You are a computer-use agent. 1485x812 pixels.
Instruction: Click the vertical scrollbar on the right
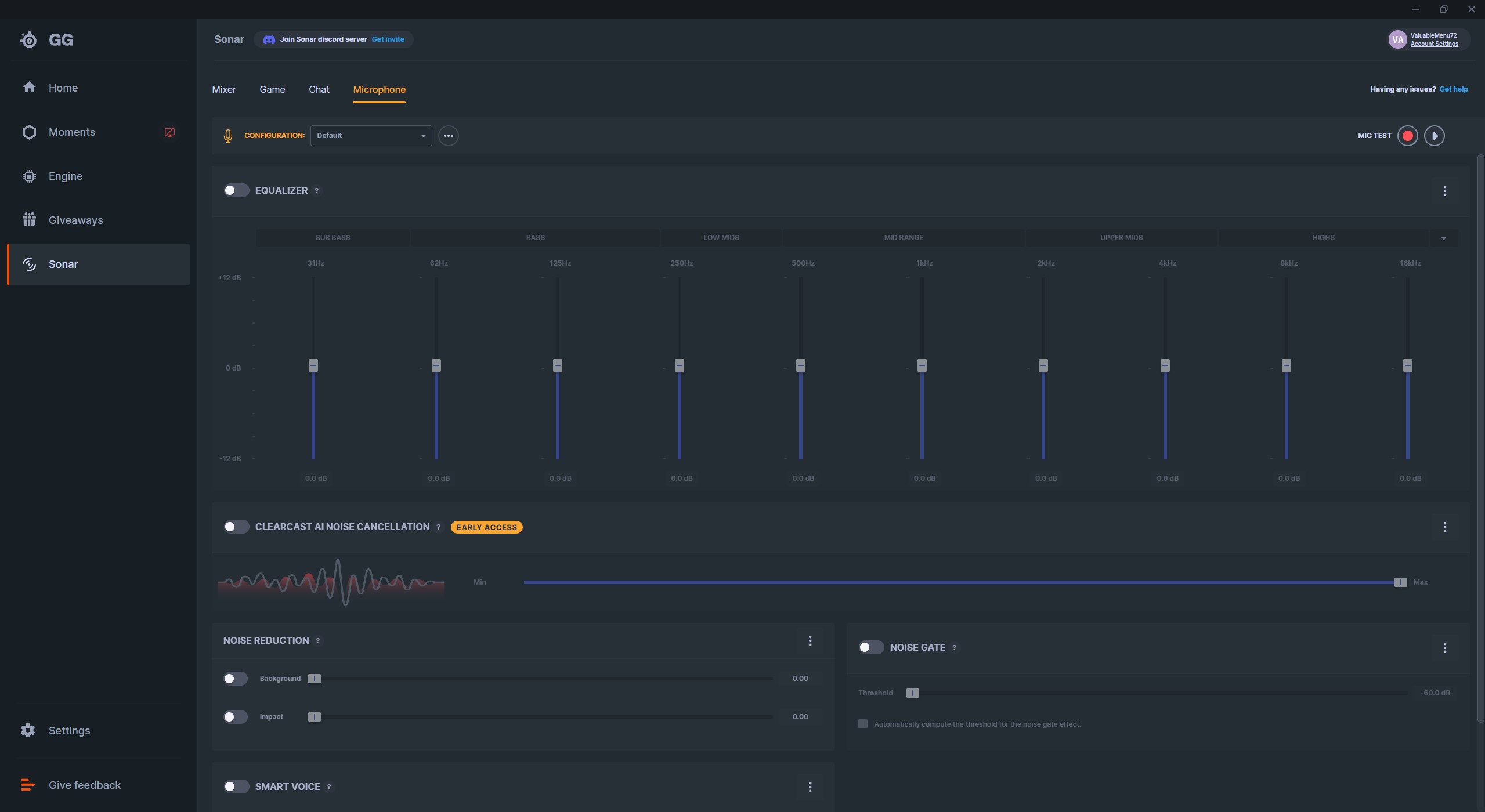tap(1480, 438)
